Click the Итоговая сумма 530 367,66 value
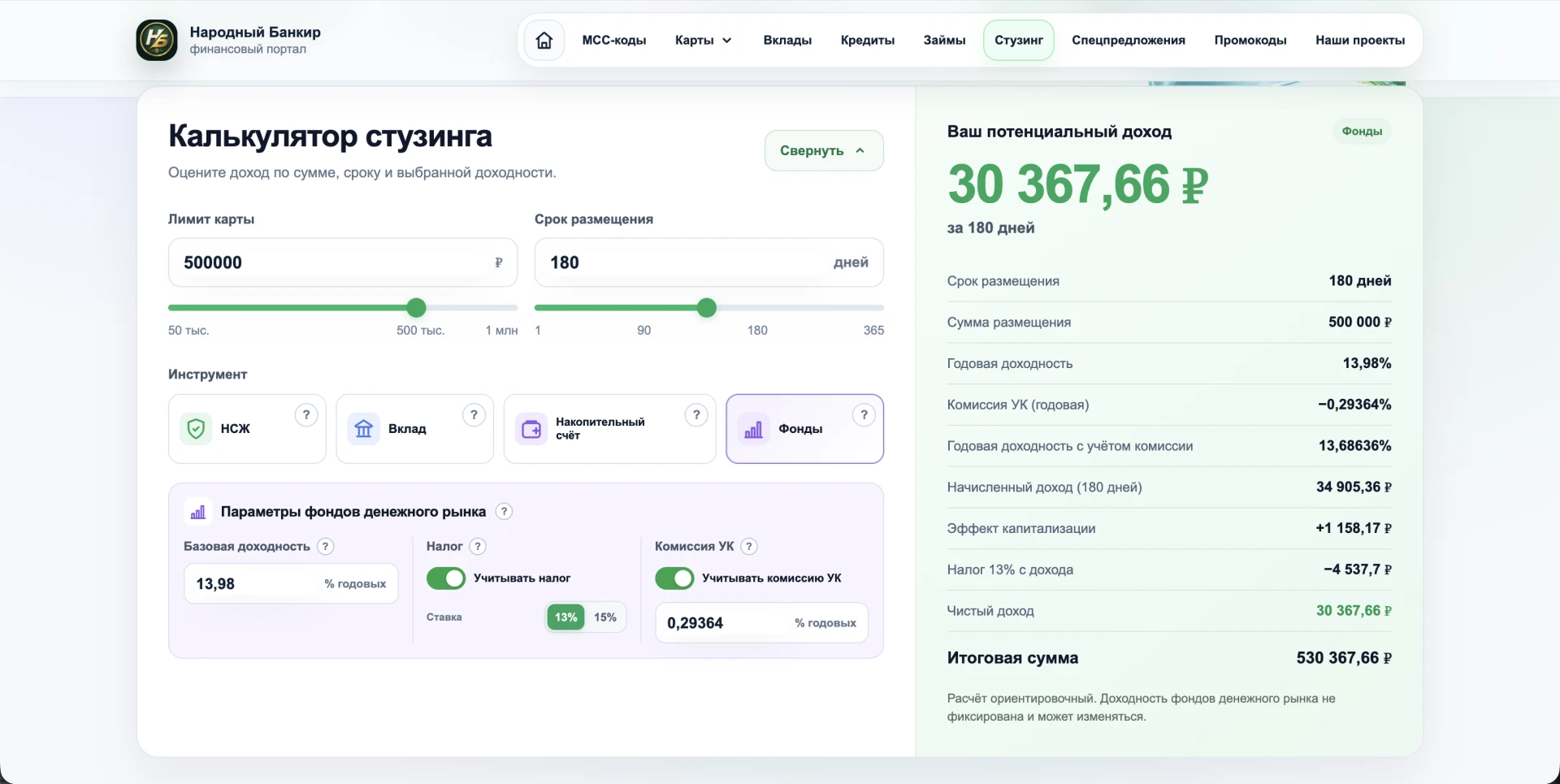The image size is (1560, 784). tap(1344, 658)
